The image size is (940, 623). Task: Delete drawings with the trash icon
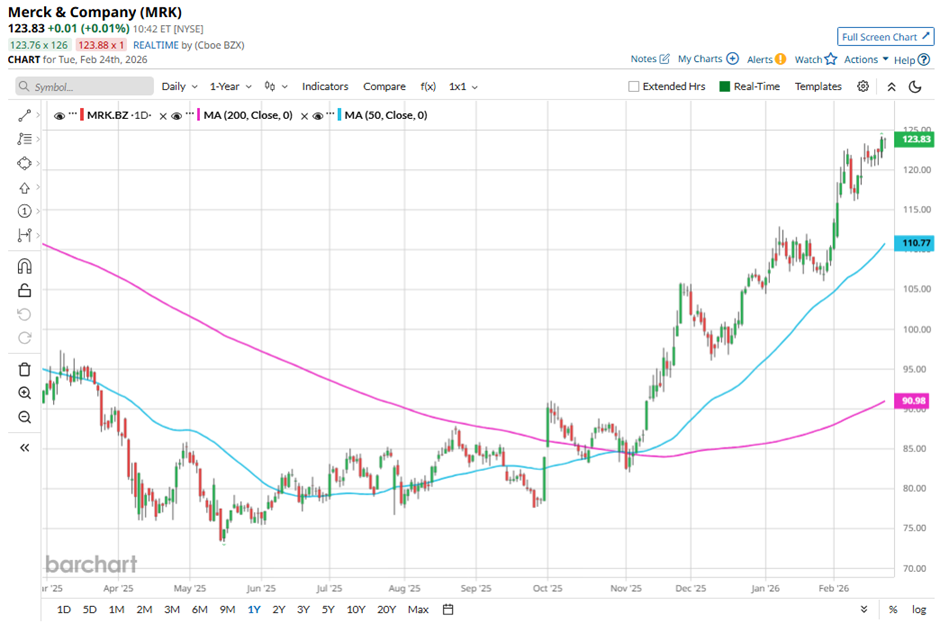point(25,369)
